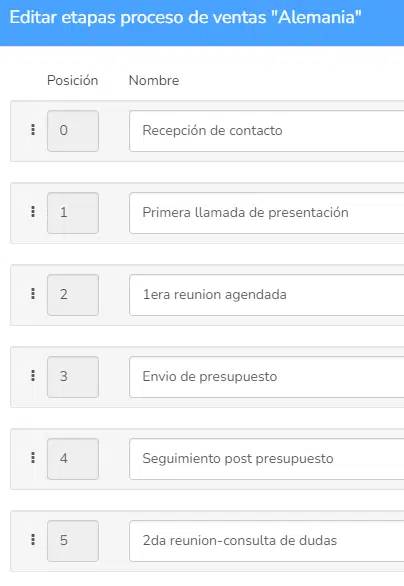The width and height of the screenshot is (404, 586).
Task: Click the drag handle for Envio de presupuesto
Action: [x=33, y=376]
